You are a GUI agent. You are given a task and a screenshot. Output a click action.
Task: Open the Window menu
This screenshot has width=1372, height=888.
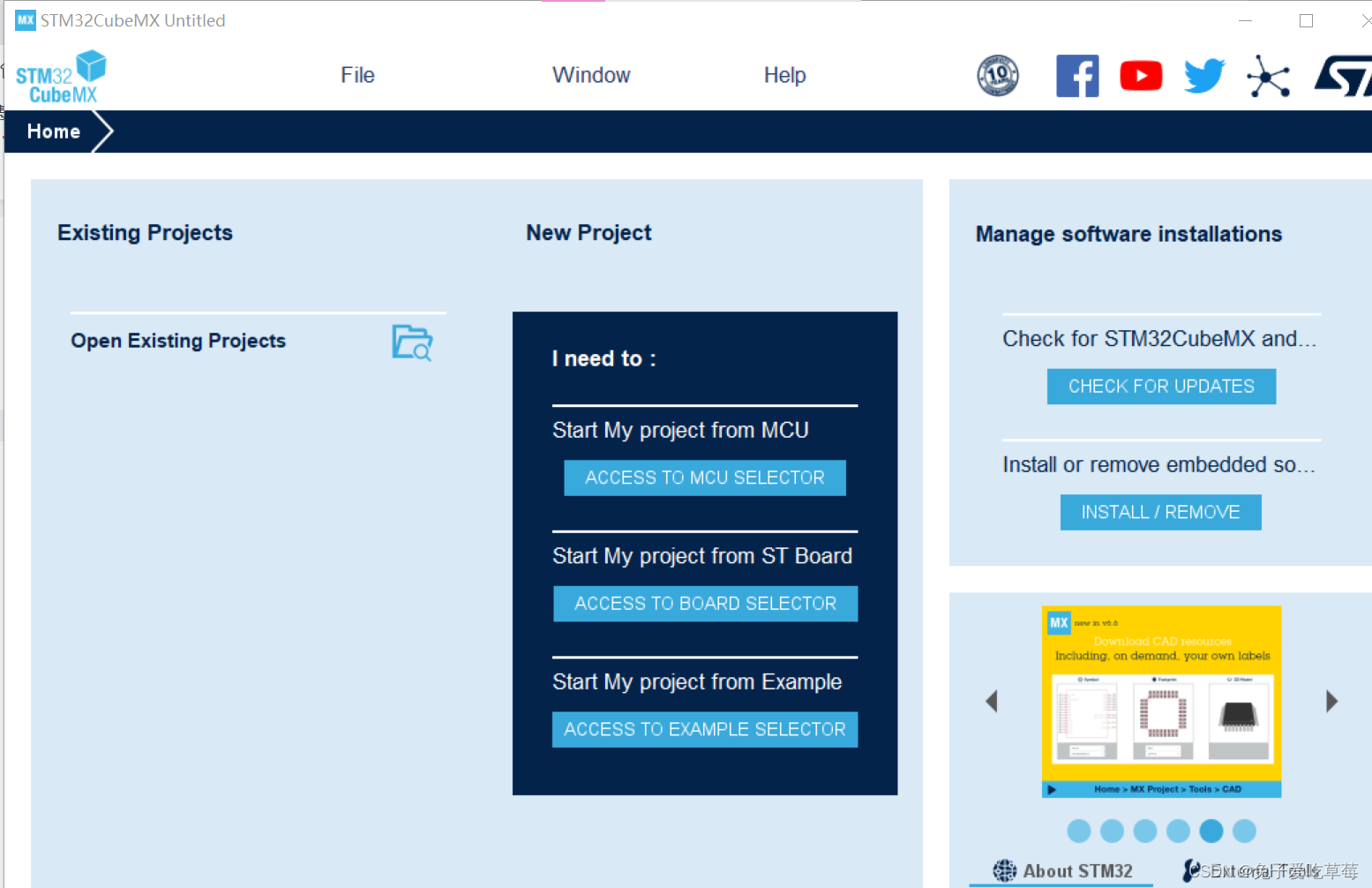(591, 75)
